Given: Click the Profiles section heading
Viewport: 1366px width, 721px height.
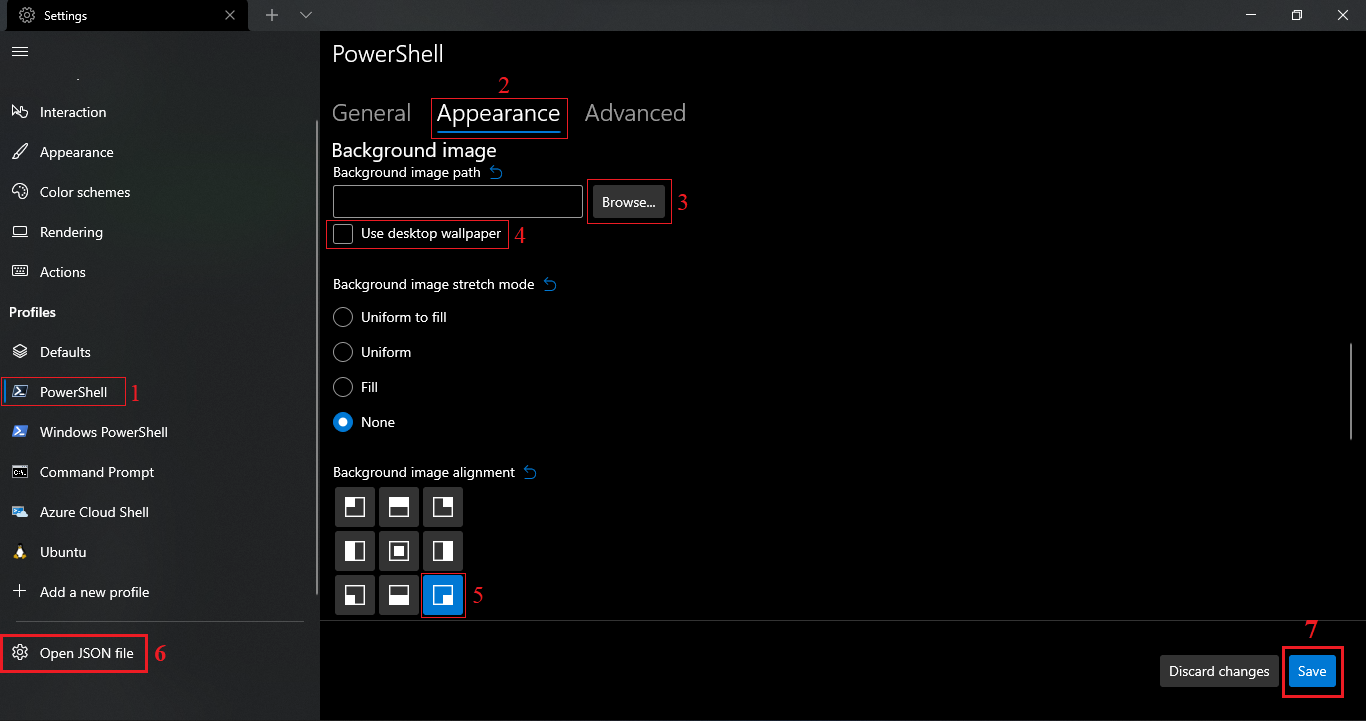Looking at the screenshot, I should (x=32, y=312).
